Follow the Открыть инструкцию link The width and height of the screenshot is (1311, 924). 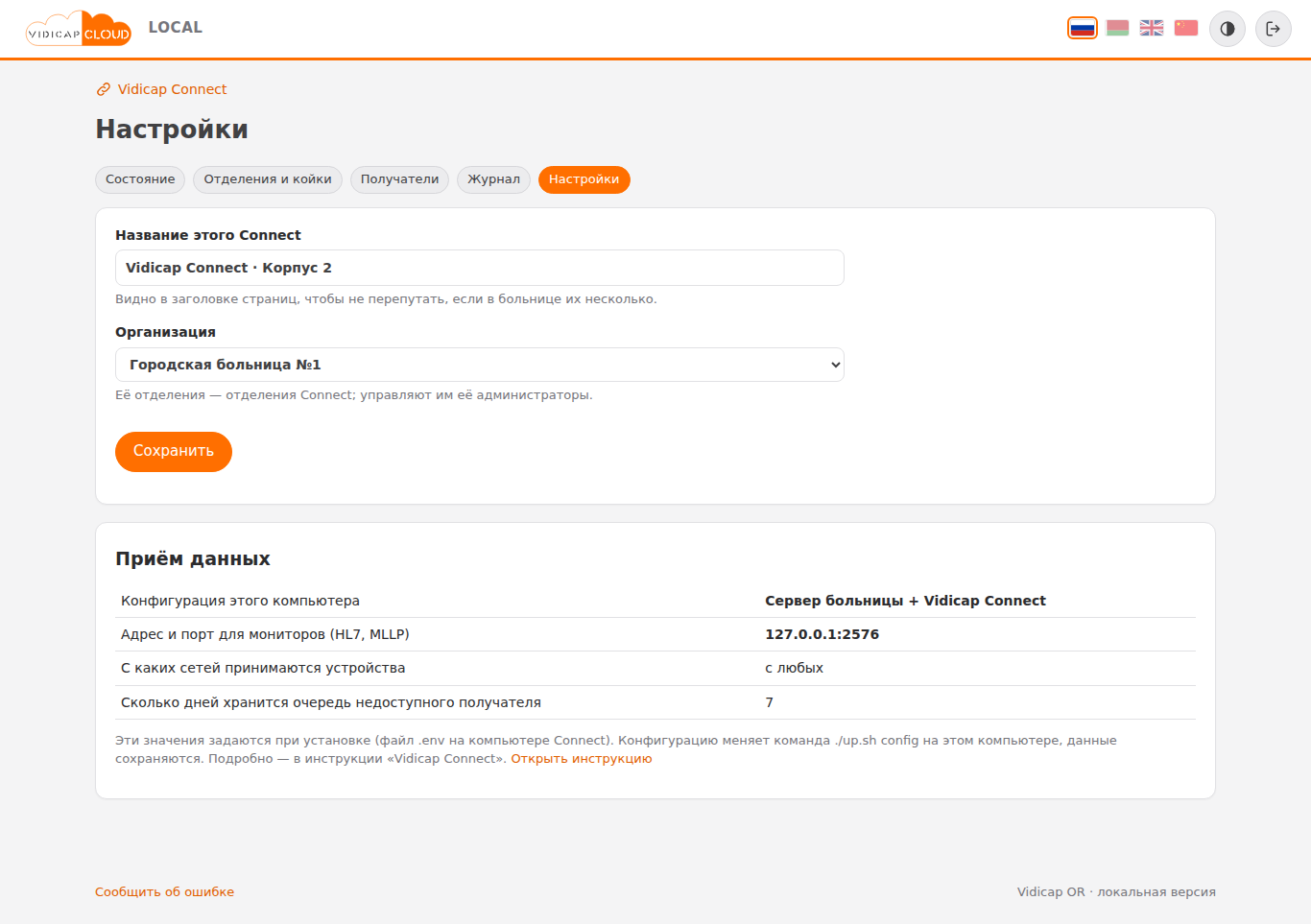(582, 759)
